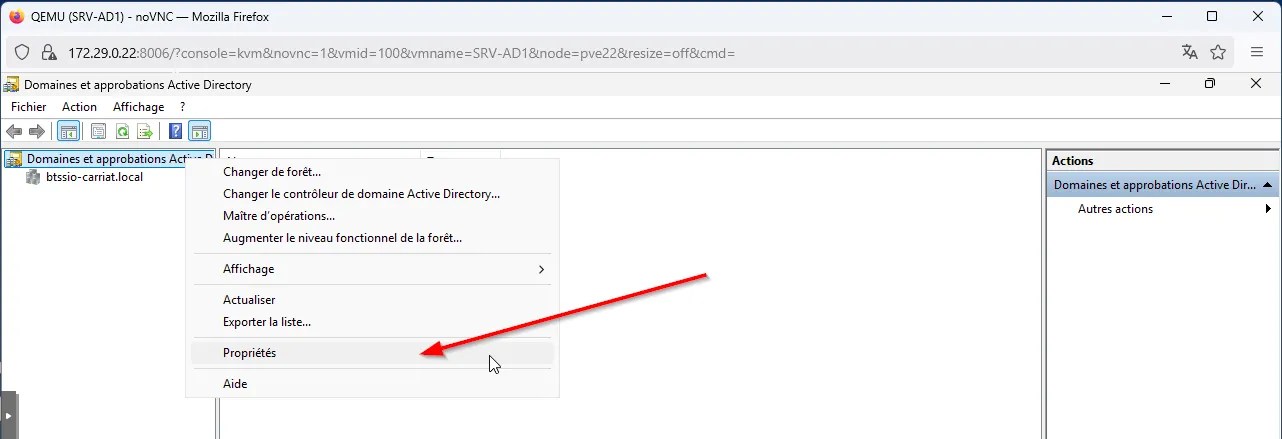Click the Back arrow in MMC toolbar
The width and height of the screenshot is (1282, 439).
click(14, 131)
